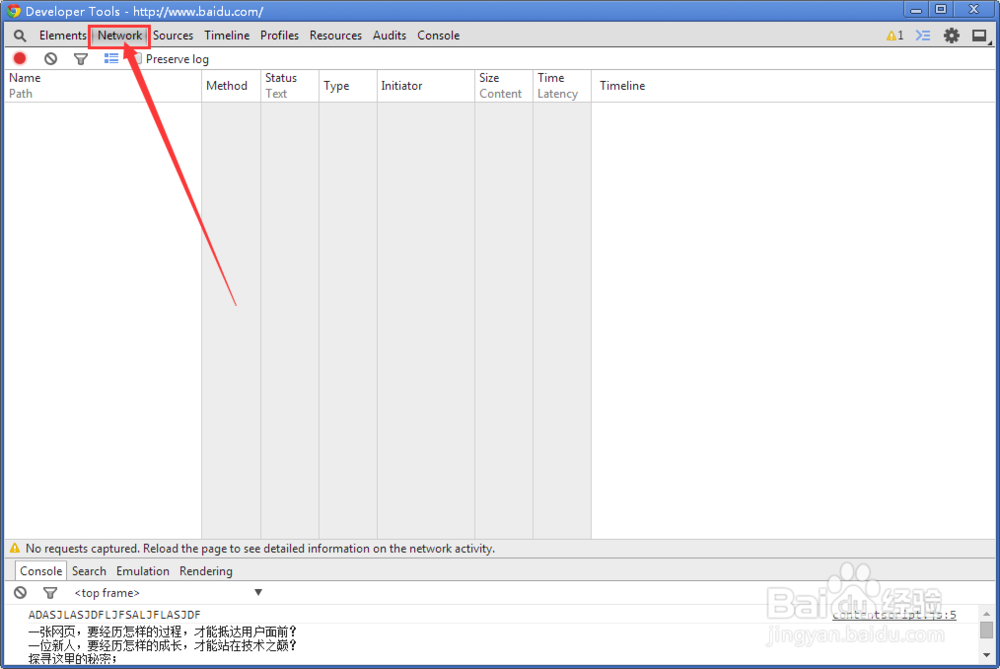Open the console filter funnel in drawer
Viewport: 1000px width, 669px height.
[x=50, y=593]
